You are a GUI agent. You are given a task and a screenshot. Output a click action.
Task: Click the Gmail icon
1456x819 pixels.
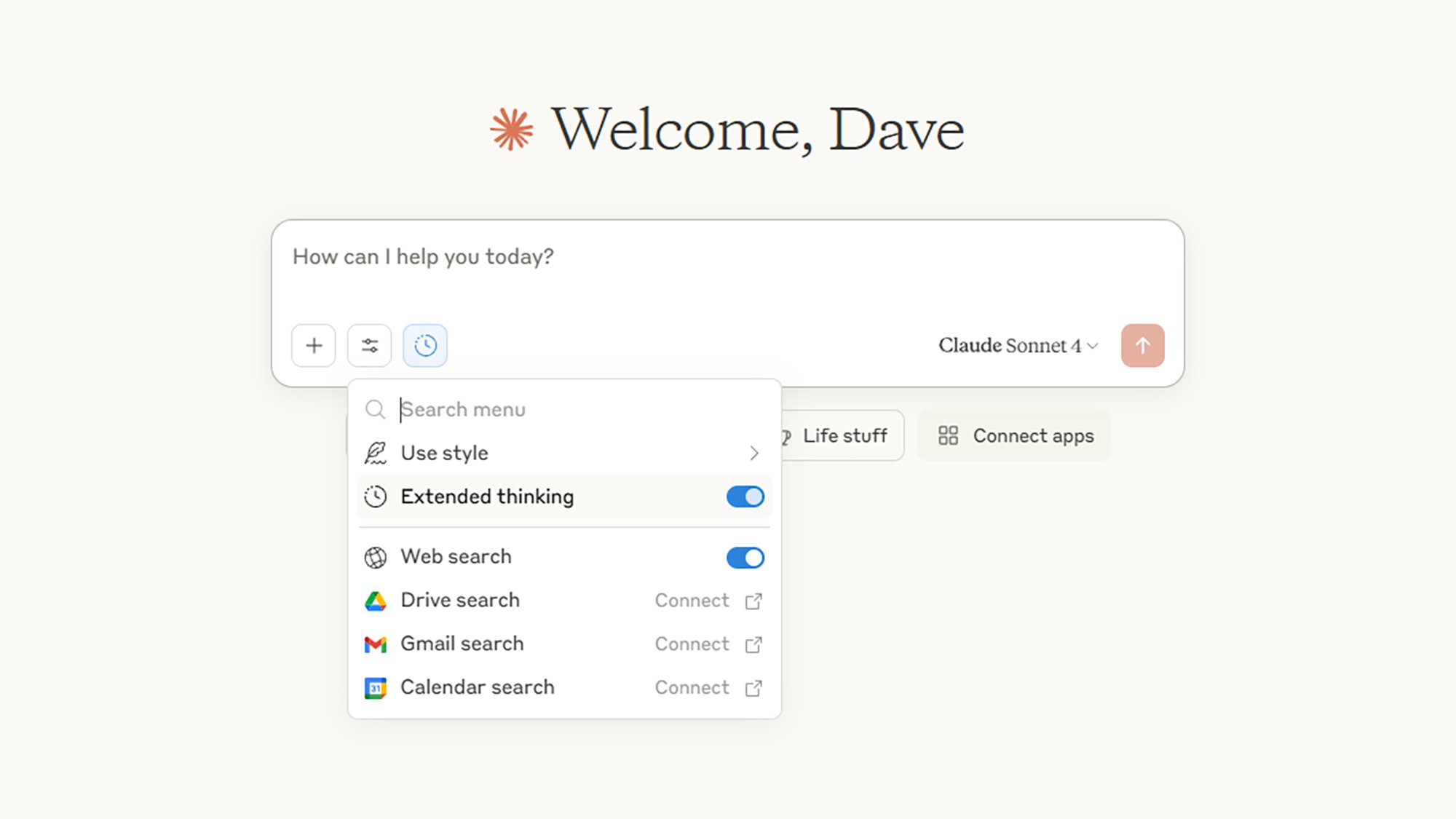[375, 644]
